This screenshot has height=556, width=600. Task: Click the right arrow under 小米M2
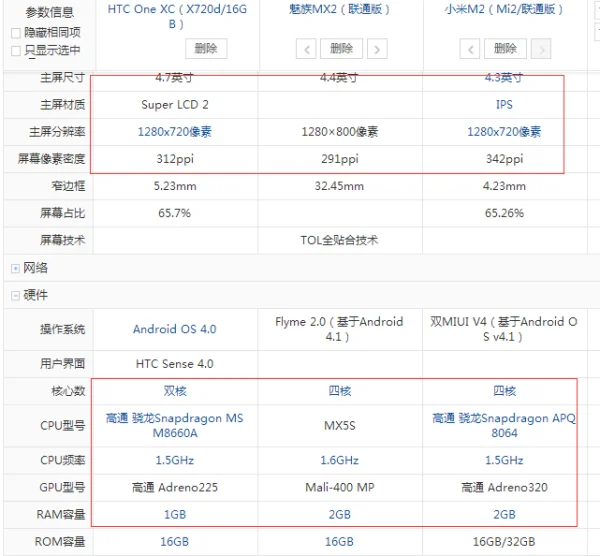click(x=541, y=49)
